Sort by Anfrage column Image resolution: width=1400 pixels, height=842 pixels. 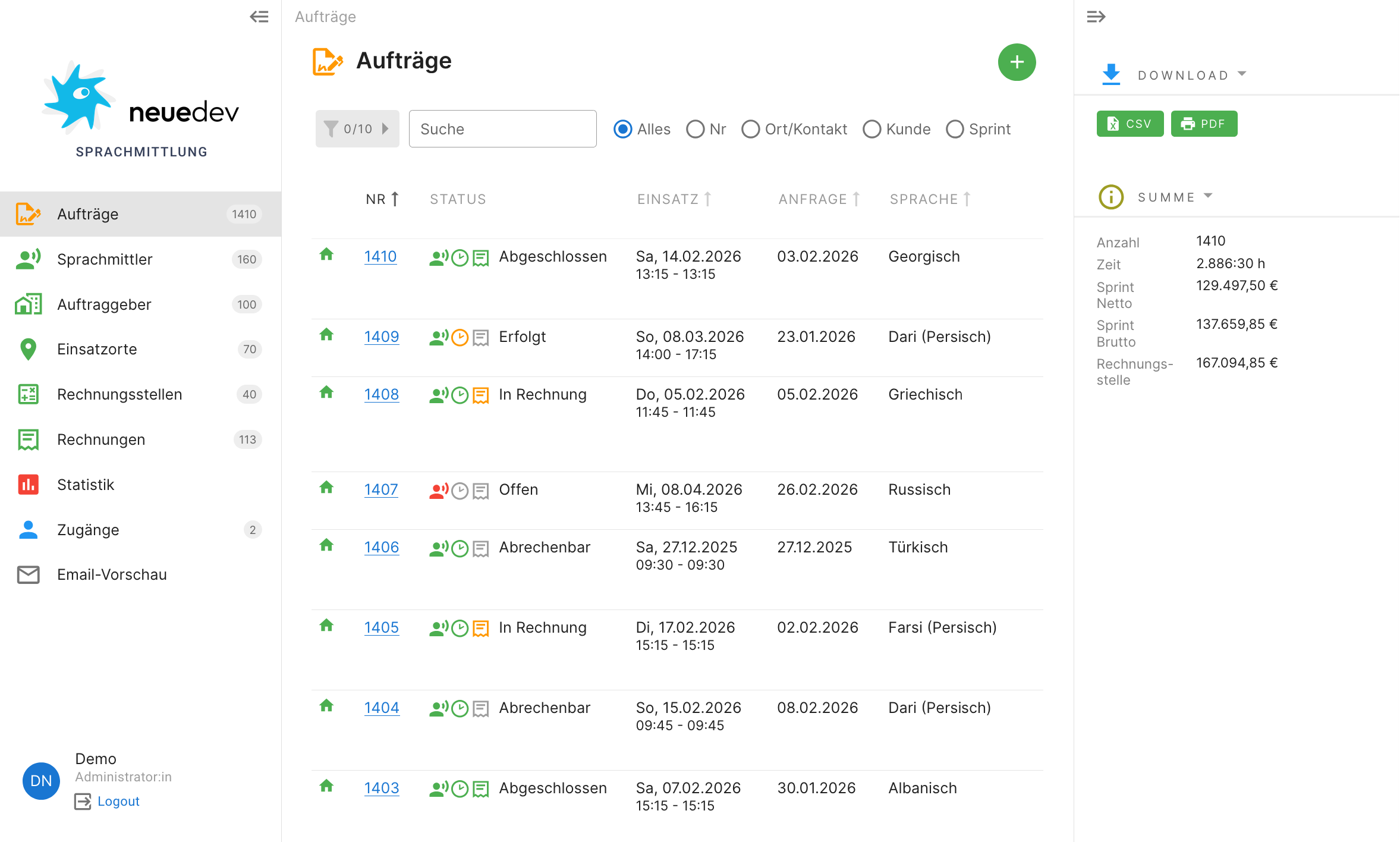(819, 199)
